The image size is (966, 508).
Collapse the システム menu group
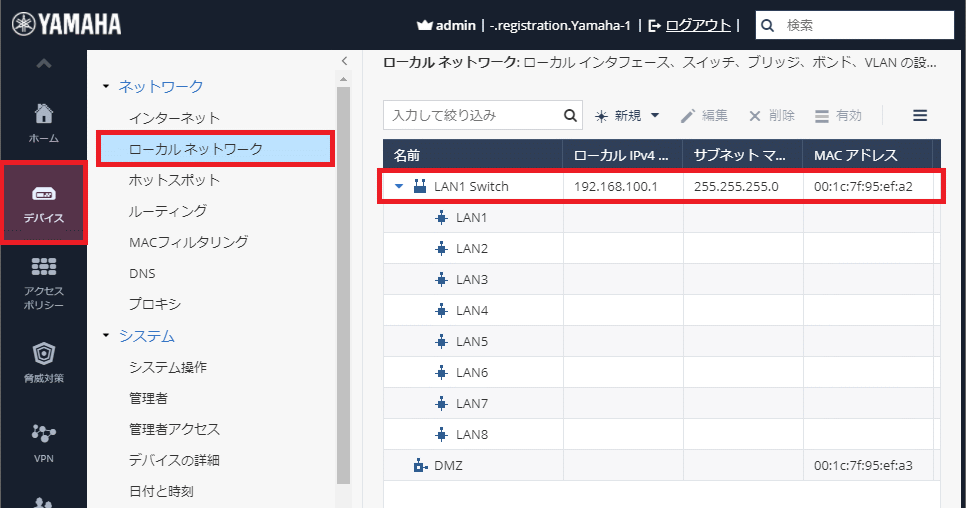[107, 336]
